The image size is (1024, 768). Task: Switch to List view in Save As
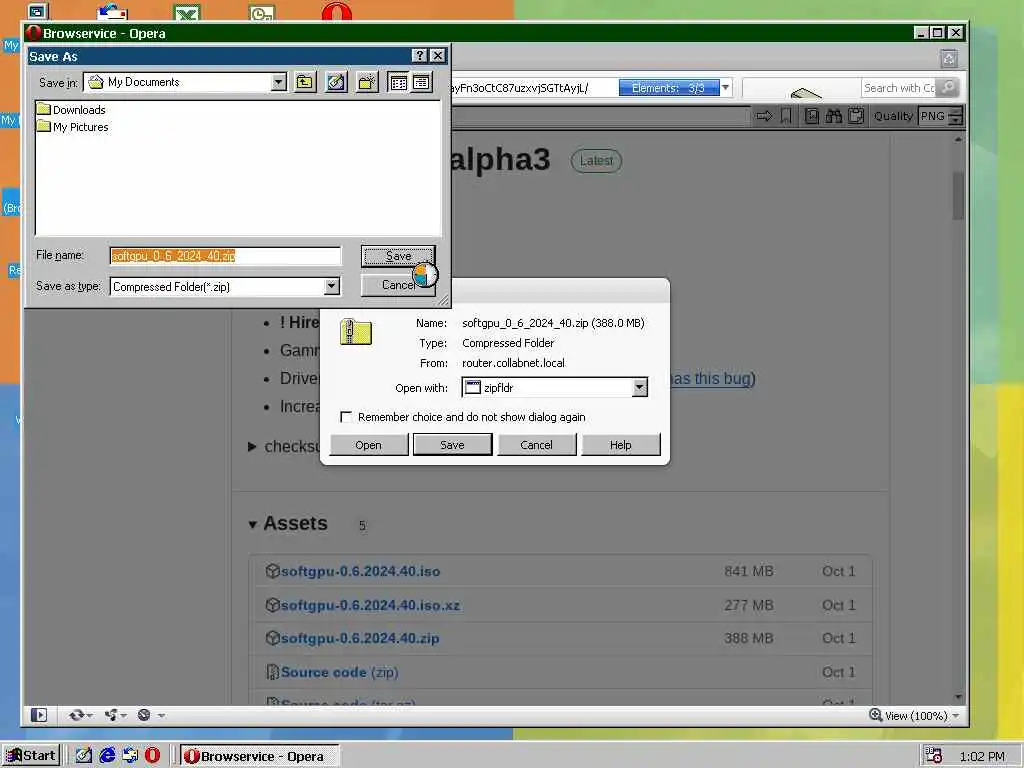pyautogui.click(x=398, y=82)
